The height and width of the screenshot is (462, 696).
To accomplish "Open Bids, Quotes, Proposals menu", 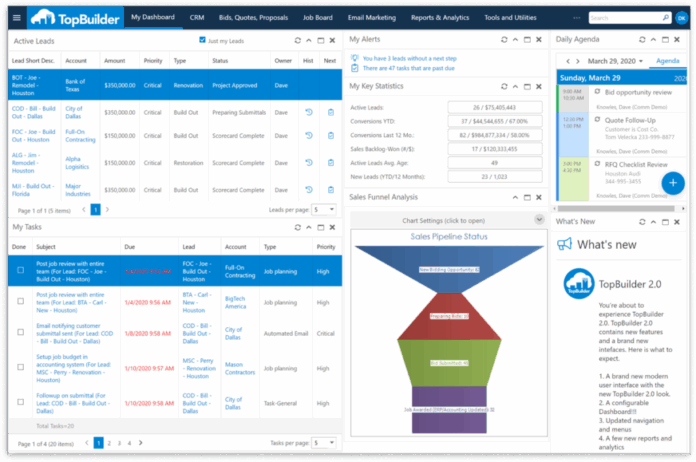I will [253, 18].
